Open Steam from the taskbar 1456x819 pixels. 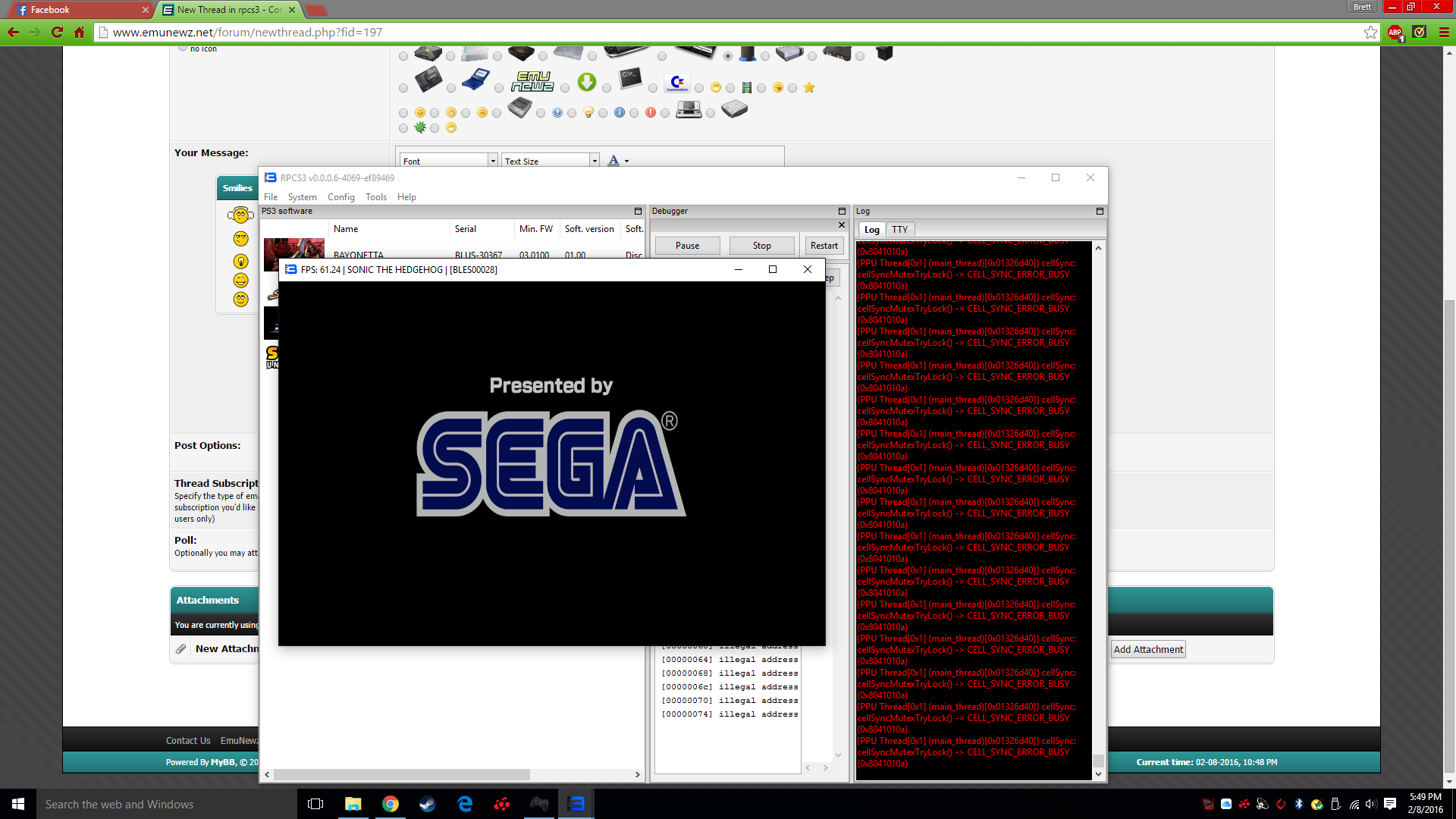click(x=428, y=804)
